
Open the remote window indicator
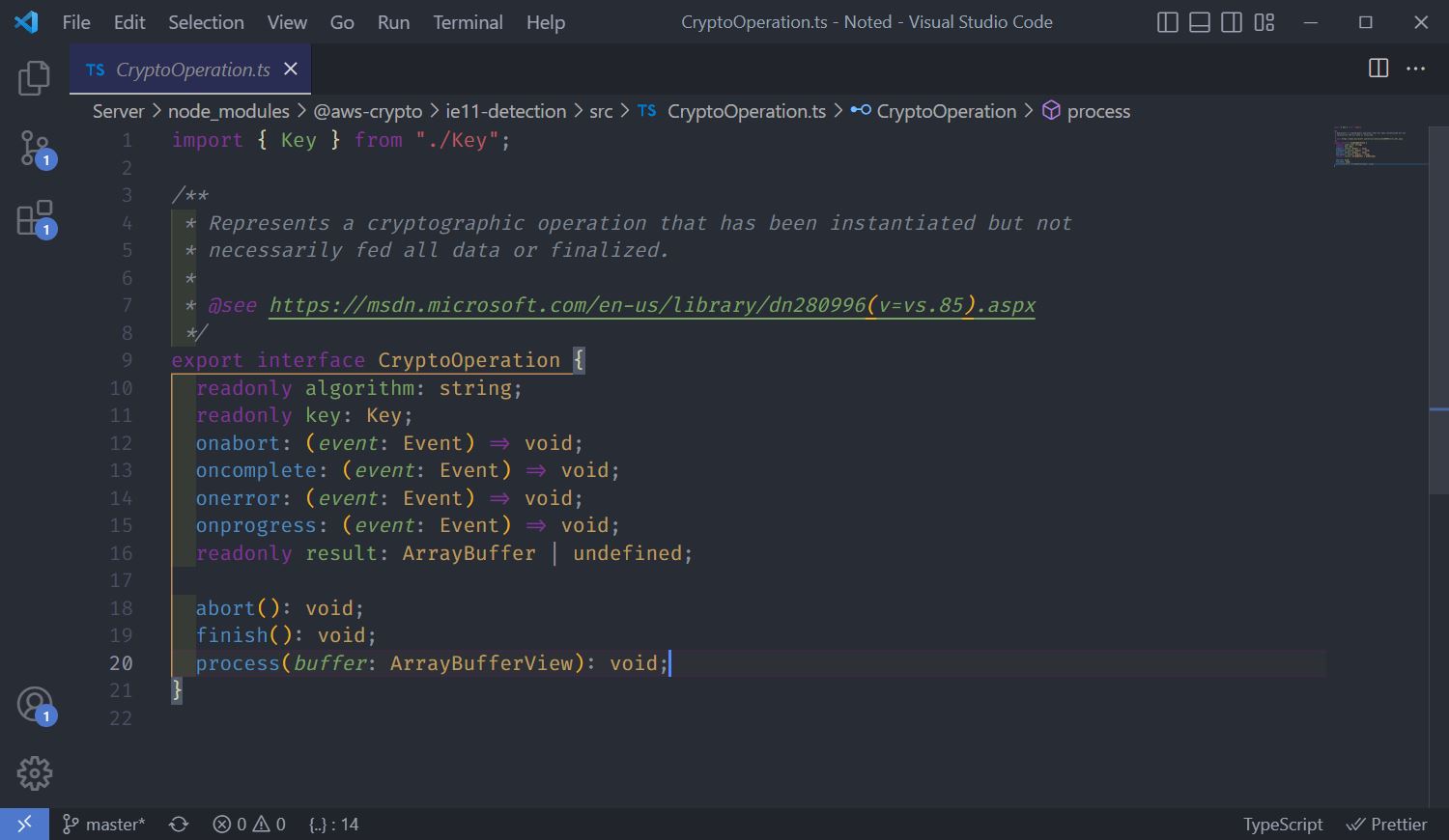pos(24,824)
